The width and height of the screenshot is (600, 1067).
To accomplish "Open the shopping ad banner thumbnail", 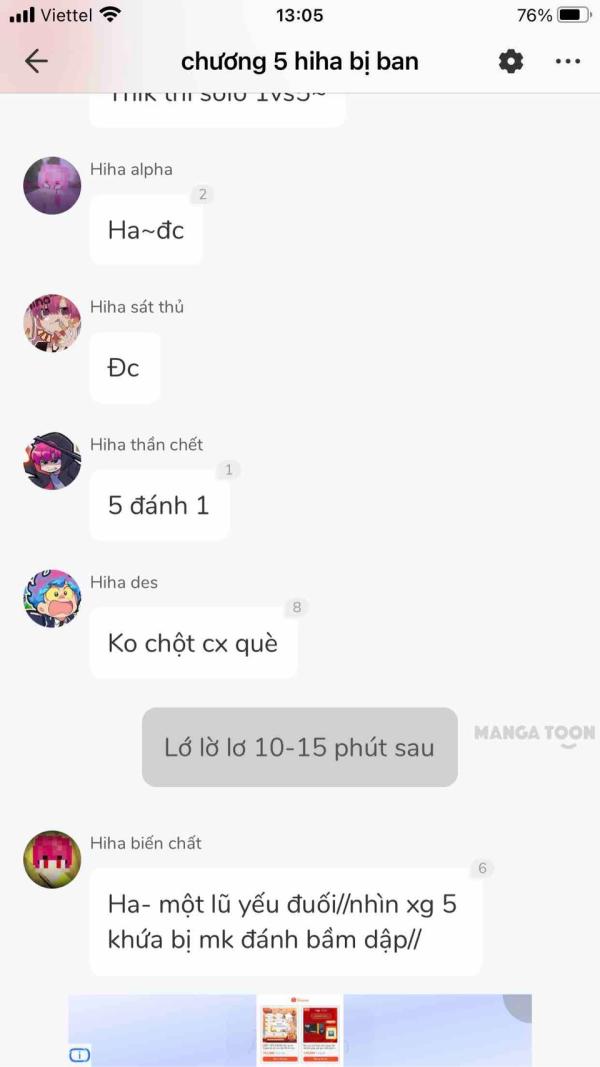I will [300, 1030].
